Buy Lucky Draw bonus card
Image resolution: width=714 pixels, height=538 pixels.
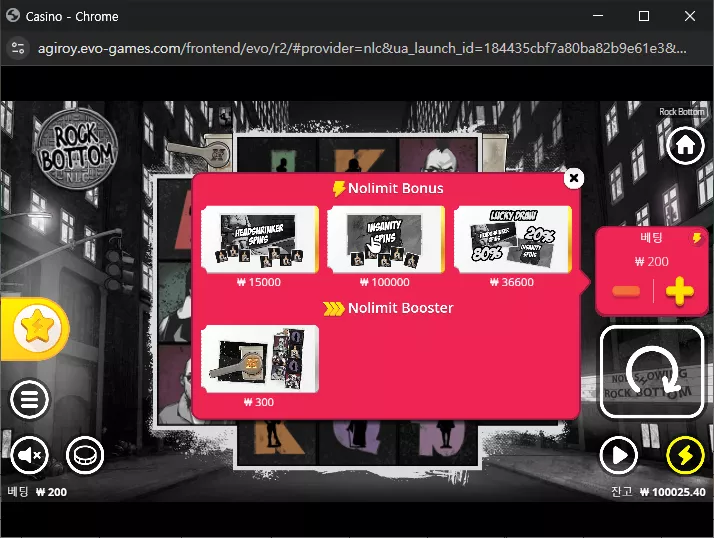tap(512, 239)
